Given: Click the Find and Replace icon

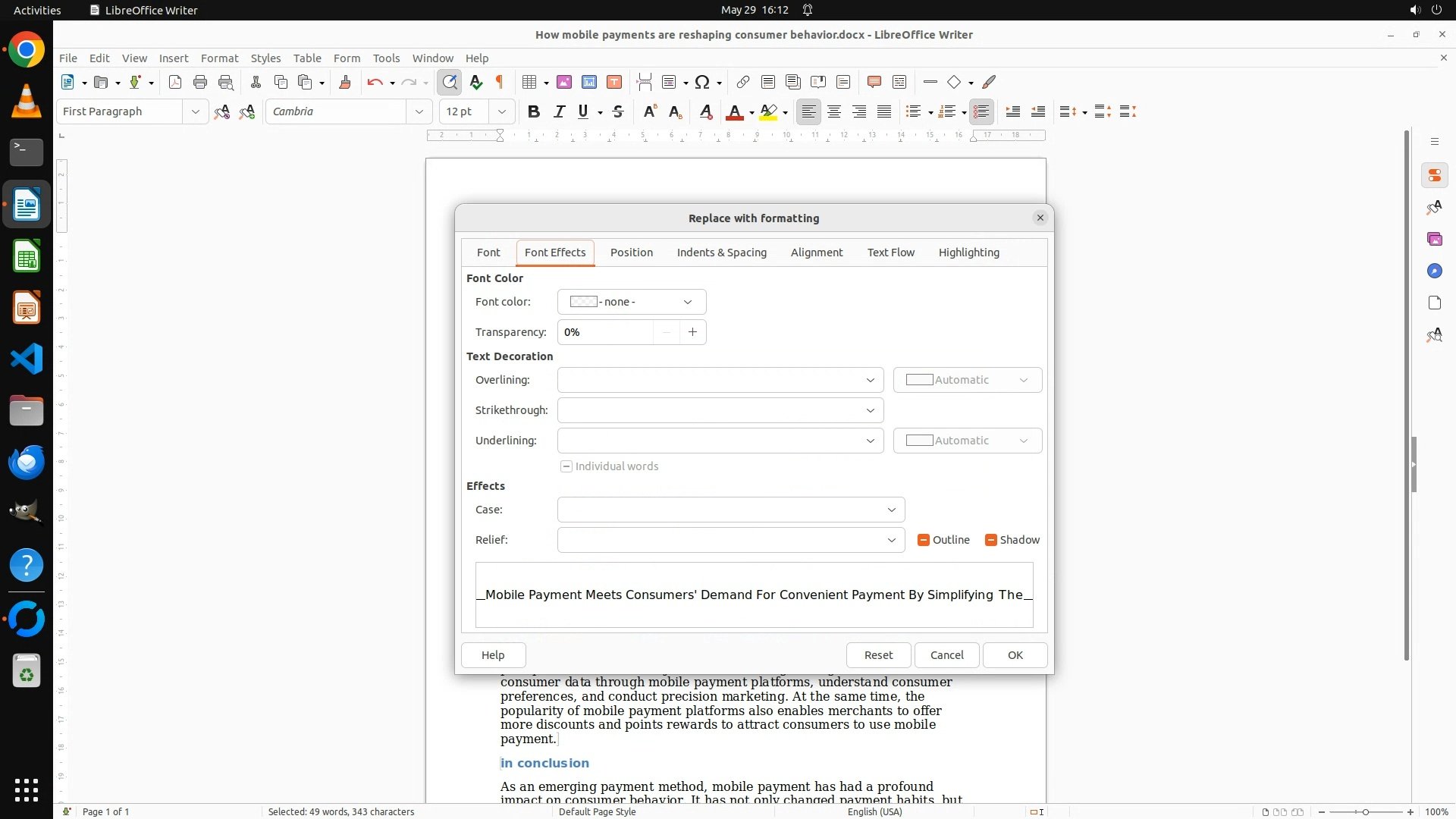Looking at the screenshot, I should (450, 82).
